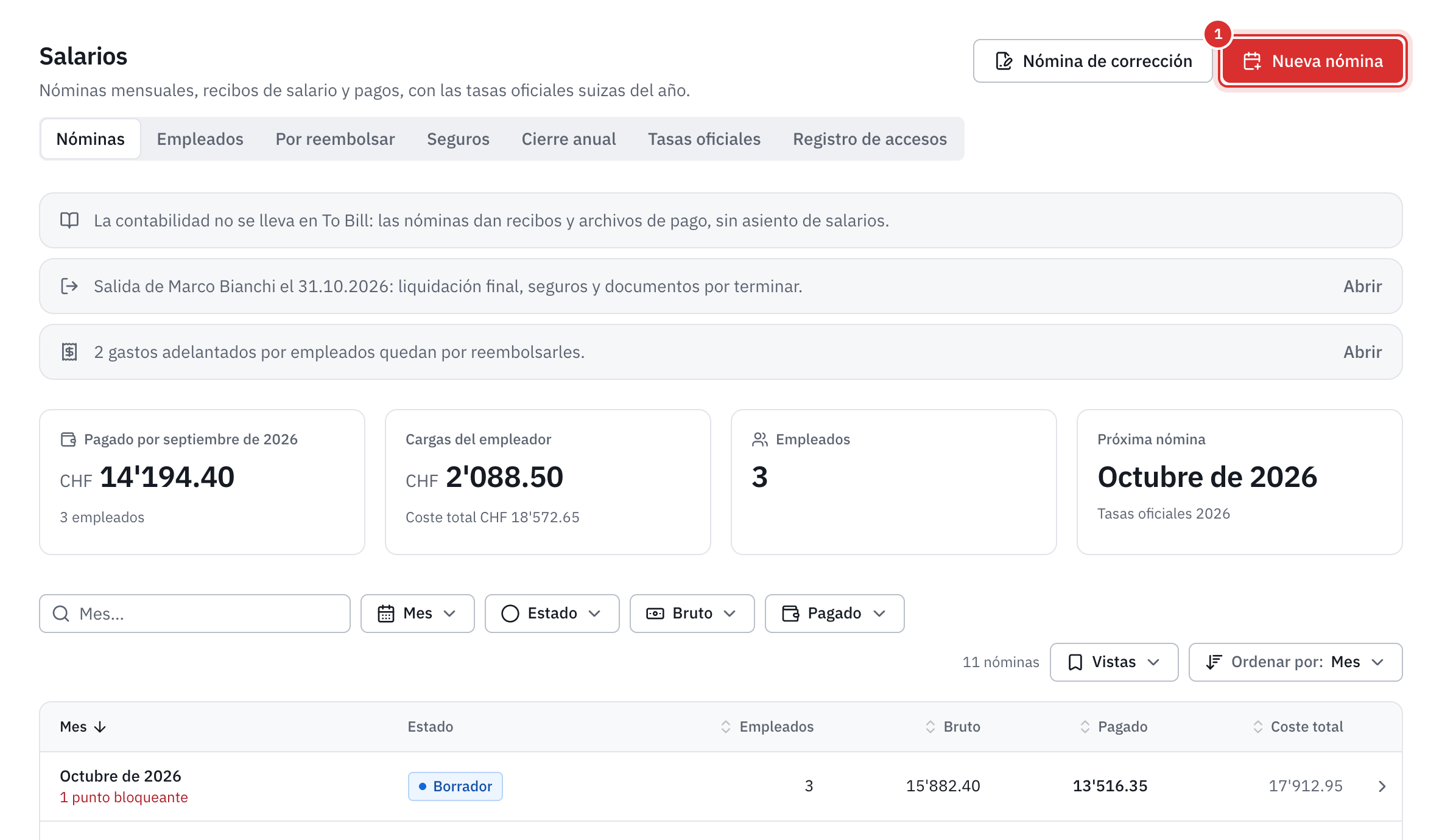1442x840 pixels.
Task: Click '1 punto bloqueante' warning text
Action: click(x=124, y=797)
